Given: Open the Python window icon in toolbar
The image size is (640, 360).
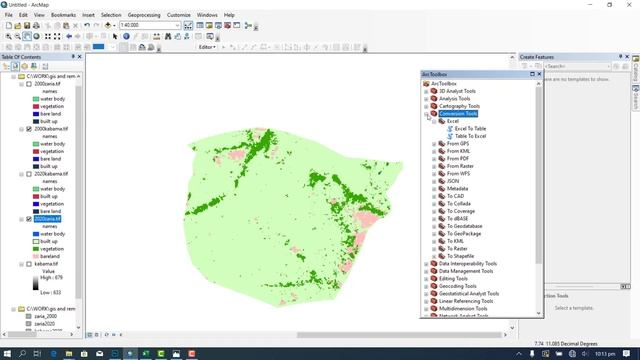Looking at the screenshot, I should tap(236, 26).
